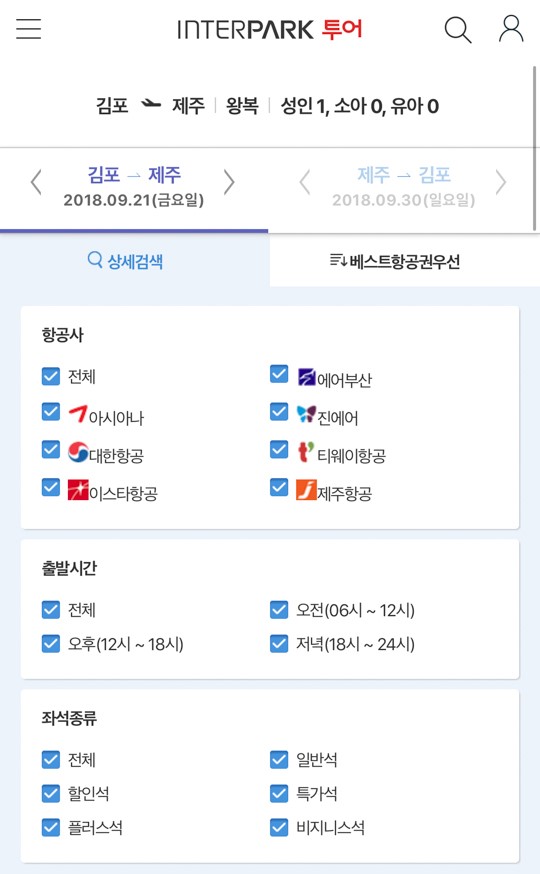This screenshot has height=874, width=540.
Task: Go to next date for 김포 → 제주
Action: click(229, 182)
